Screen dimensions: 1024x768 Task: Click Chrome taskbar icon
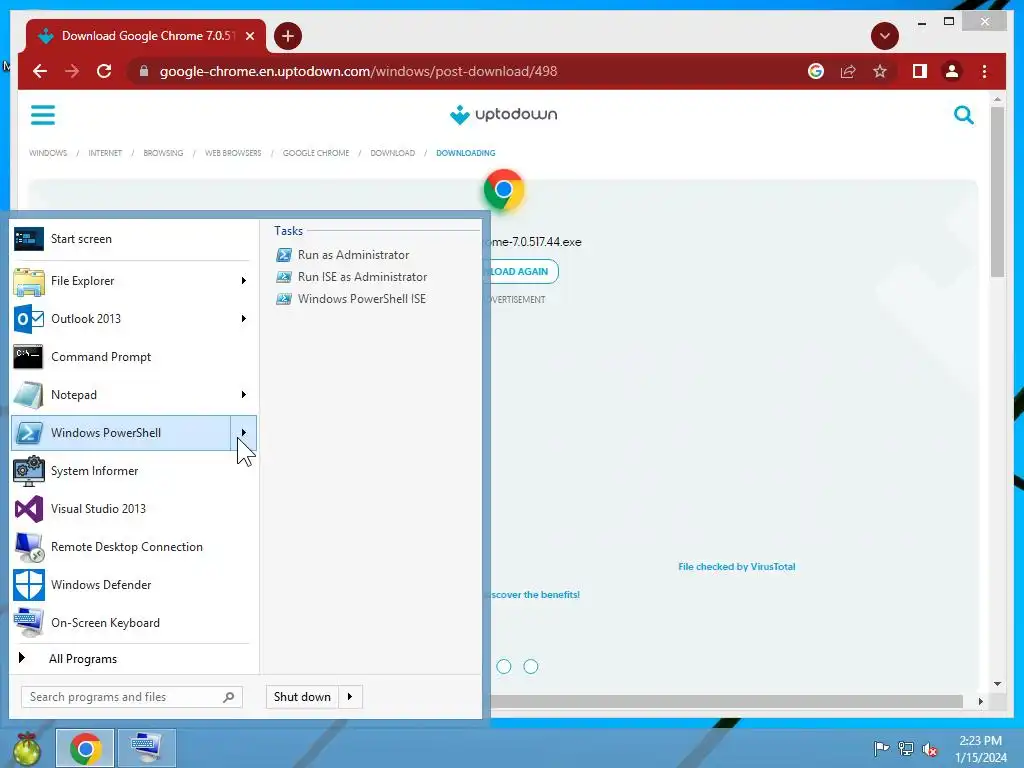[x=85, y=748]
